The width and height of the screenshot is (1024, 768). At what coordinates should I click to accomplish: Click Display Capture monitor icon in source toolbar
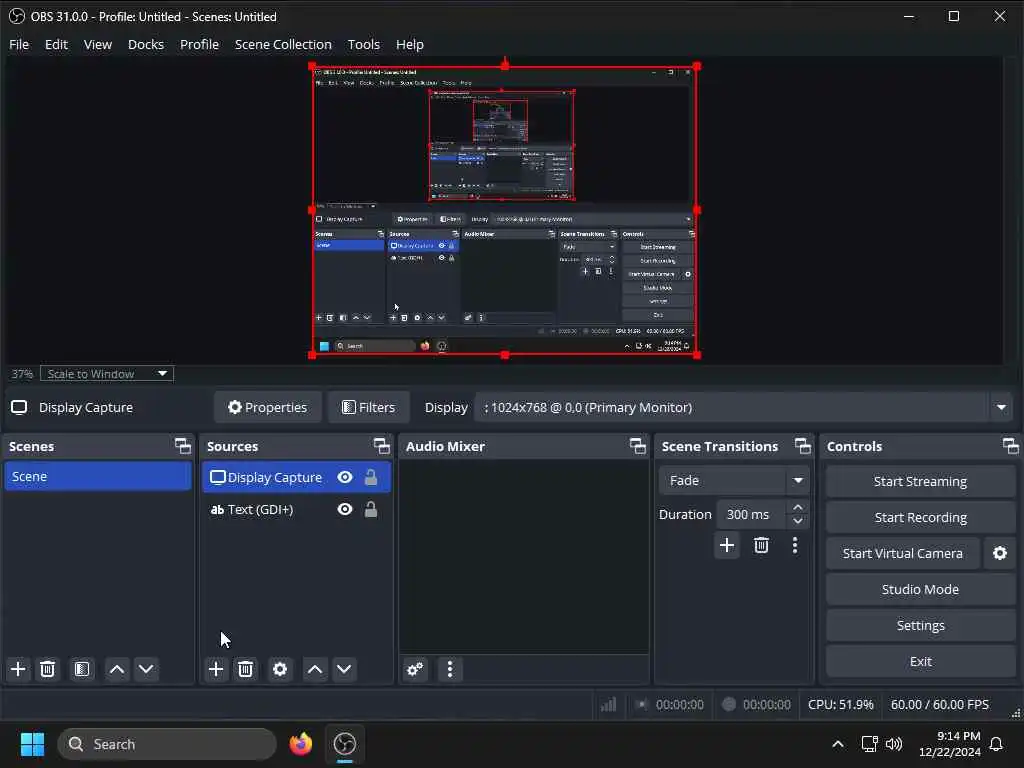tap(19, 408)
